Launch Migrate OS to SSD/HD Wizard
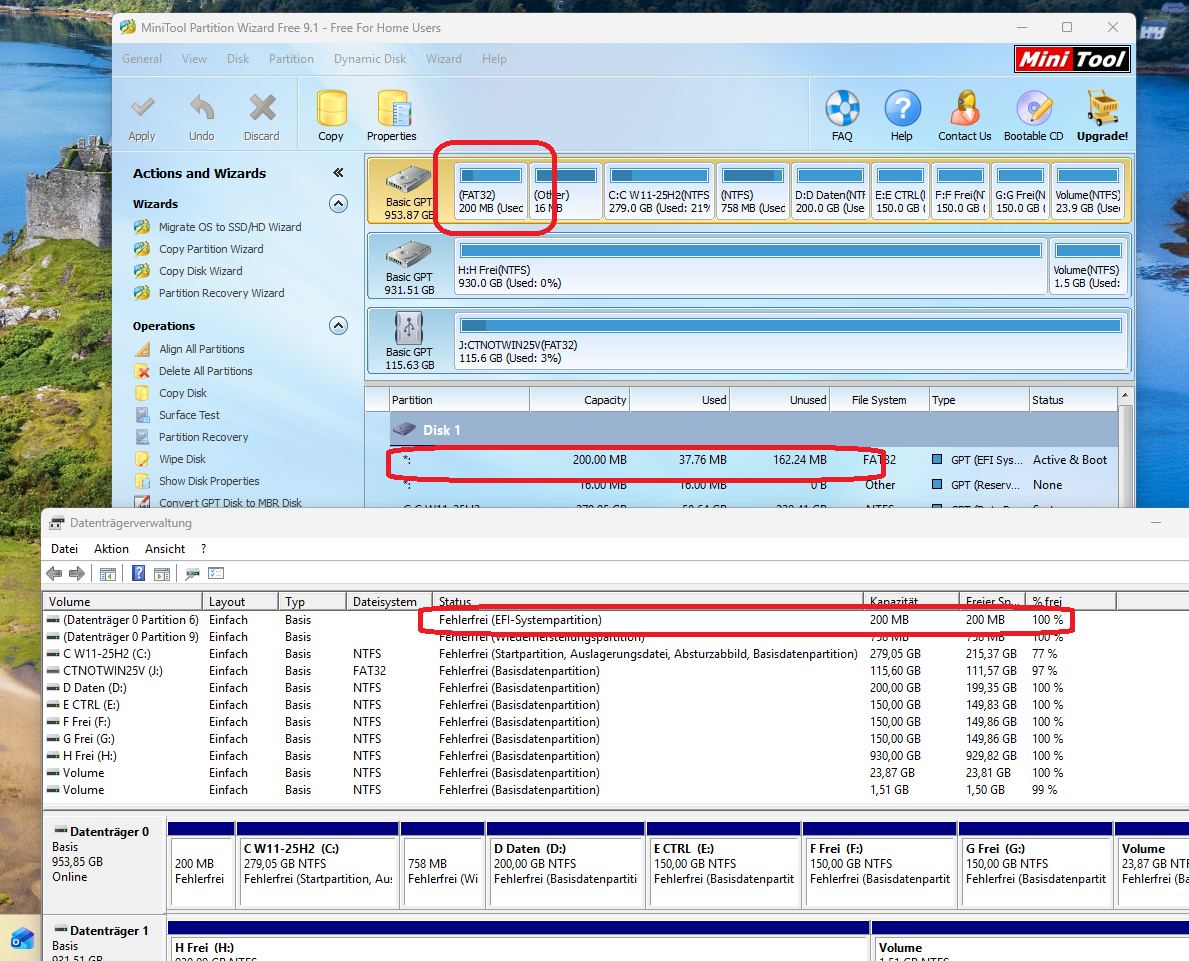 [x=230, y=227]
